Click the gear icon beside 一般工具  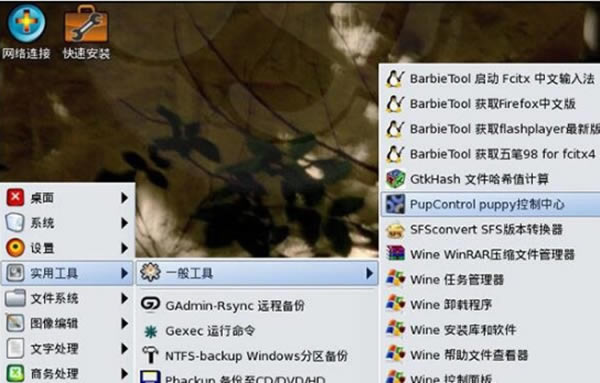150,272
